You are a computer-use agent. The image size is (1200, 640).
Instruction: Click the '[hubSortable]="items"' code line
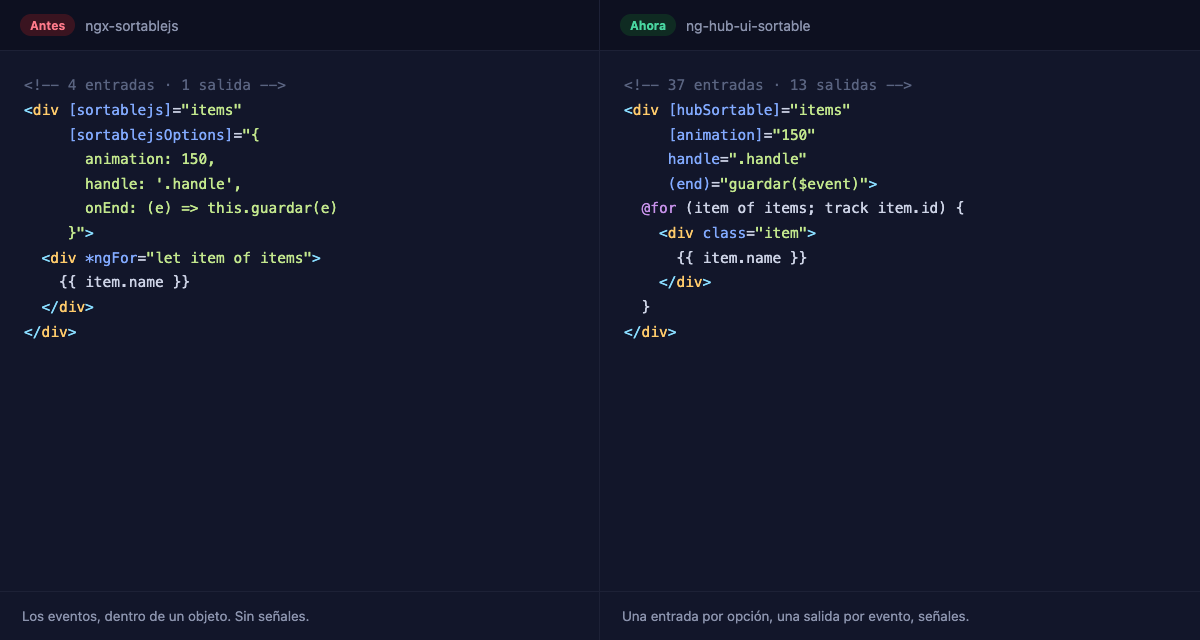coord(737,110)
